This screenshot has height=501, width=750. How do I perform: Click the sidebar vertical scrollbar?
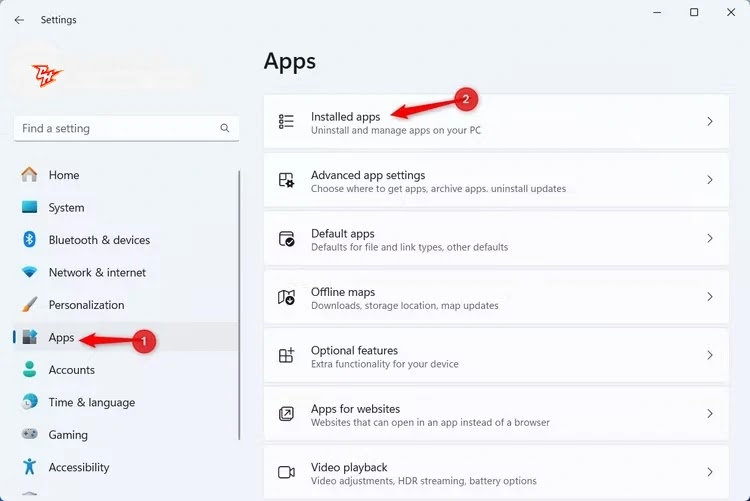point(239,305)
